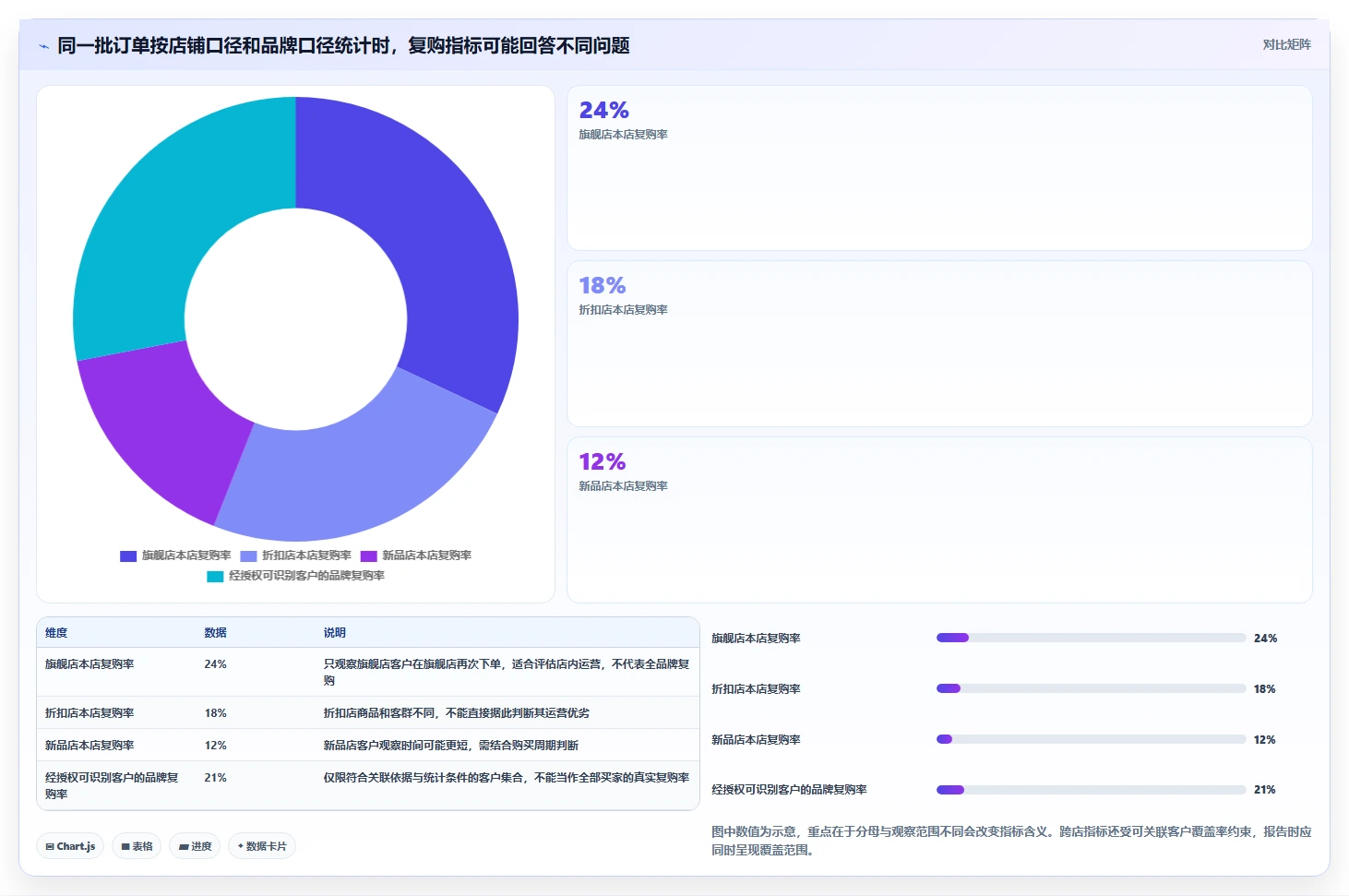This screenshot has width=1349, height=896.
Task: Click the 数据卡片 tag chip
Action: coord(262,846)
